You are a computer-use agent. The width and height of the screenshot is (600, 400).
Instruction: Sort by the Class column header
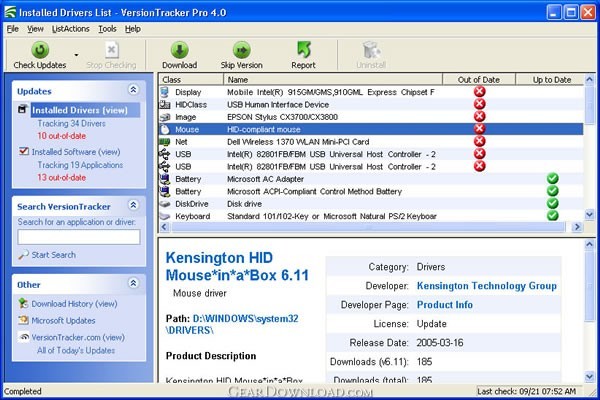pos(191,80)
